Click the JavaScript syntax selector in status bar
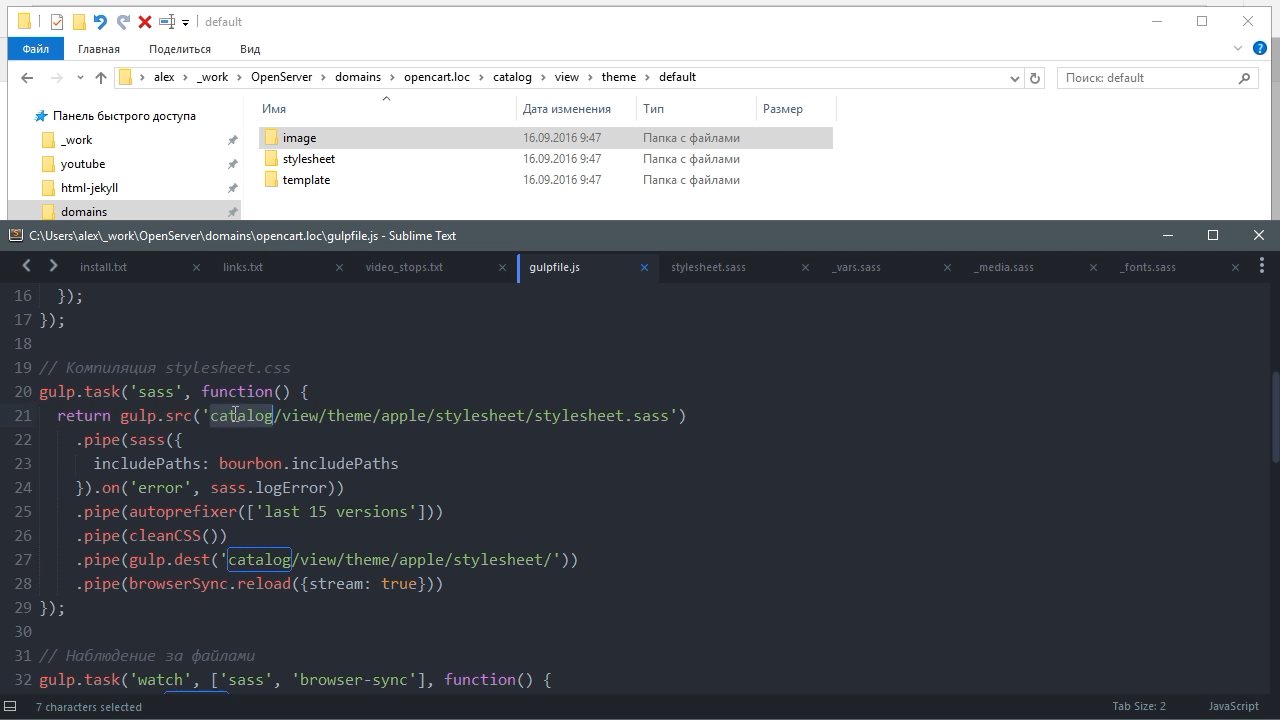The image size is (1280, 720). (x=1233, y=706)
